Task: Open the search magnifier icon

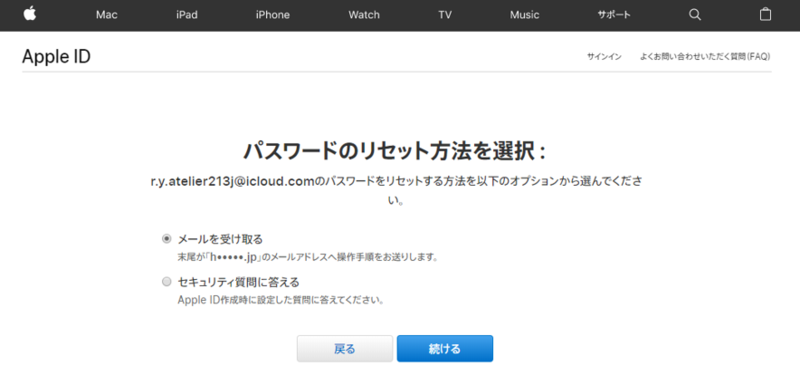Action: click(x=695, y=15)
